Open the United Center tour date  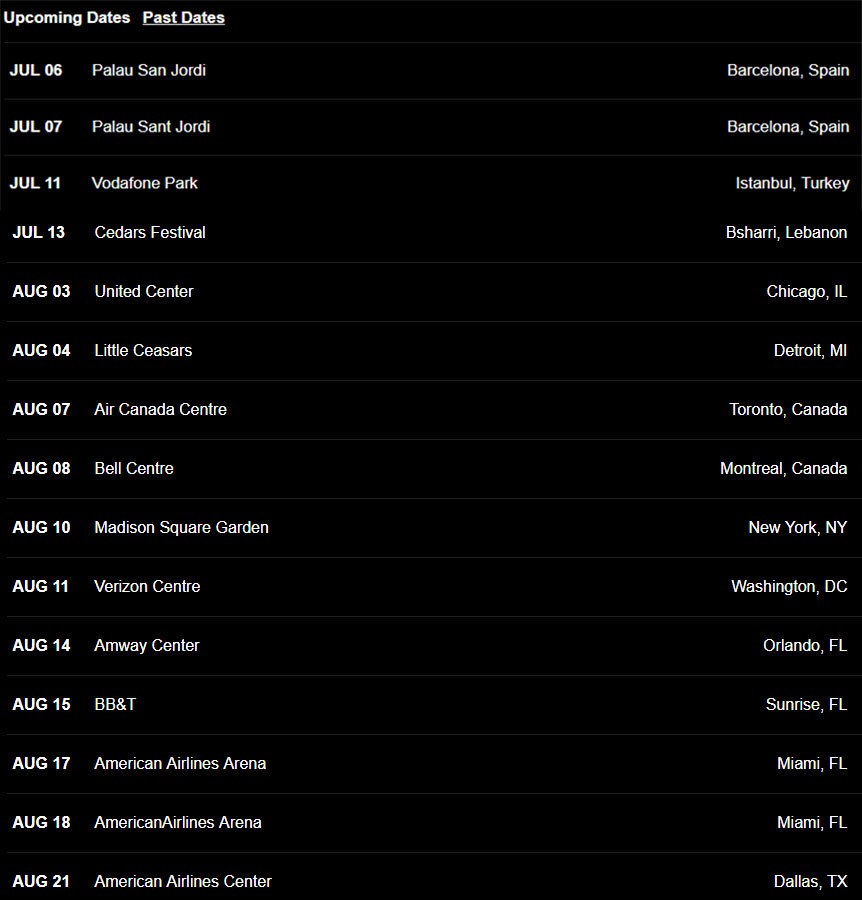(144, 291)
